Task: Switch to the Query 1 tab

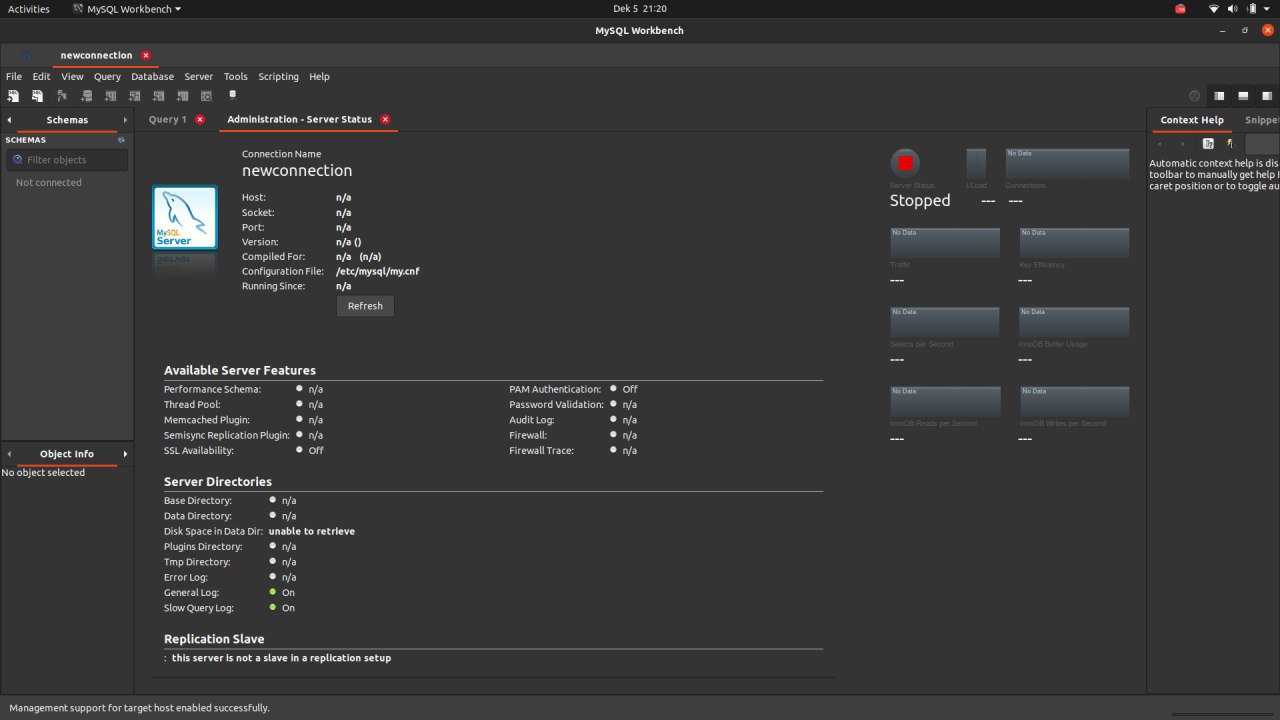Action: (167, 119)
